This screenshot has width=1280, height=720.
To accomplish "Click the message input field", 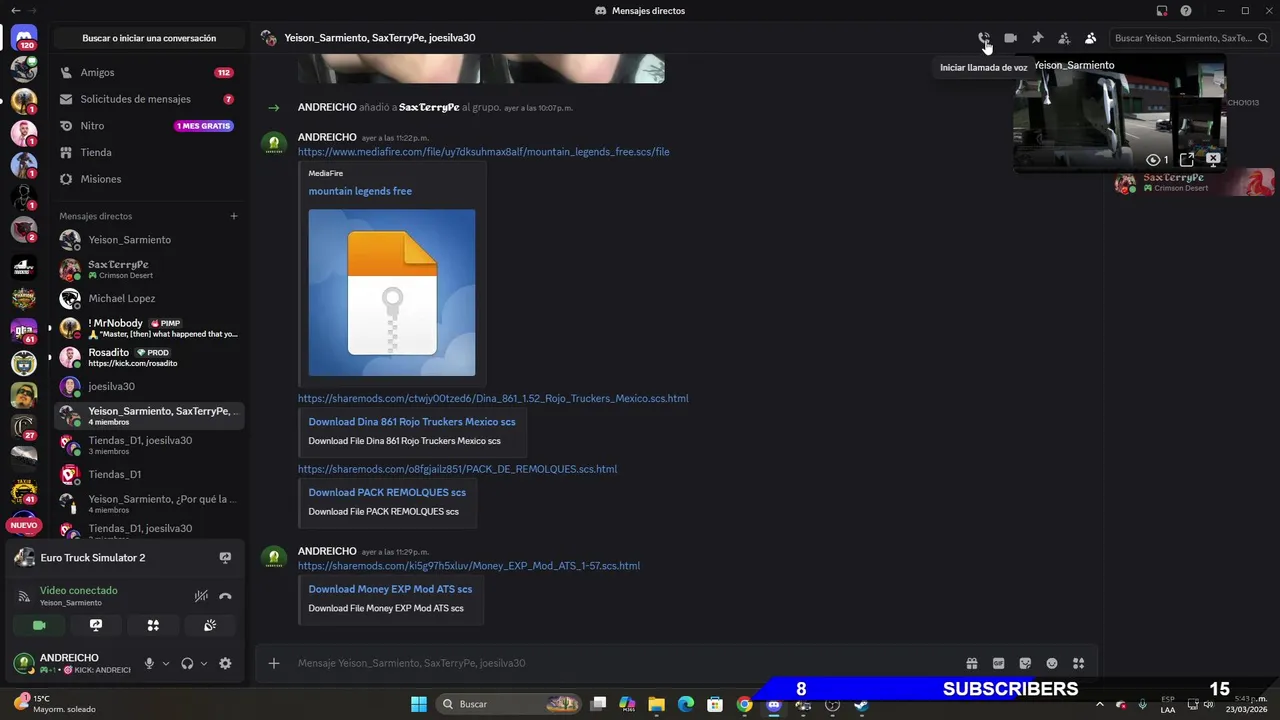I will tap(620, 663).
